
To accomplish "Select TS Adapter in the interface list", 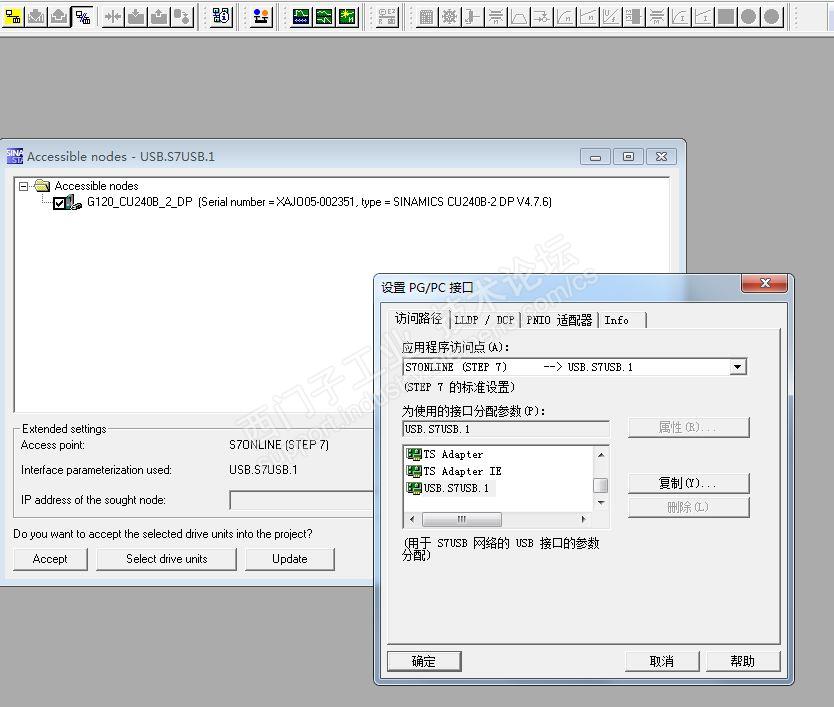I will coord(446,454).
